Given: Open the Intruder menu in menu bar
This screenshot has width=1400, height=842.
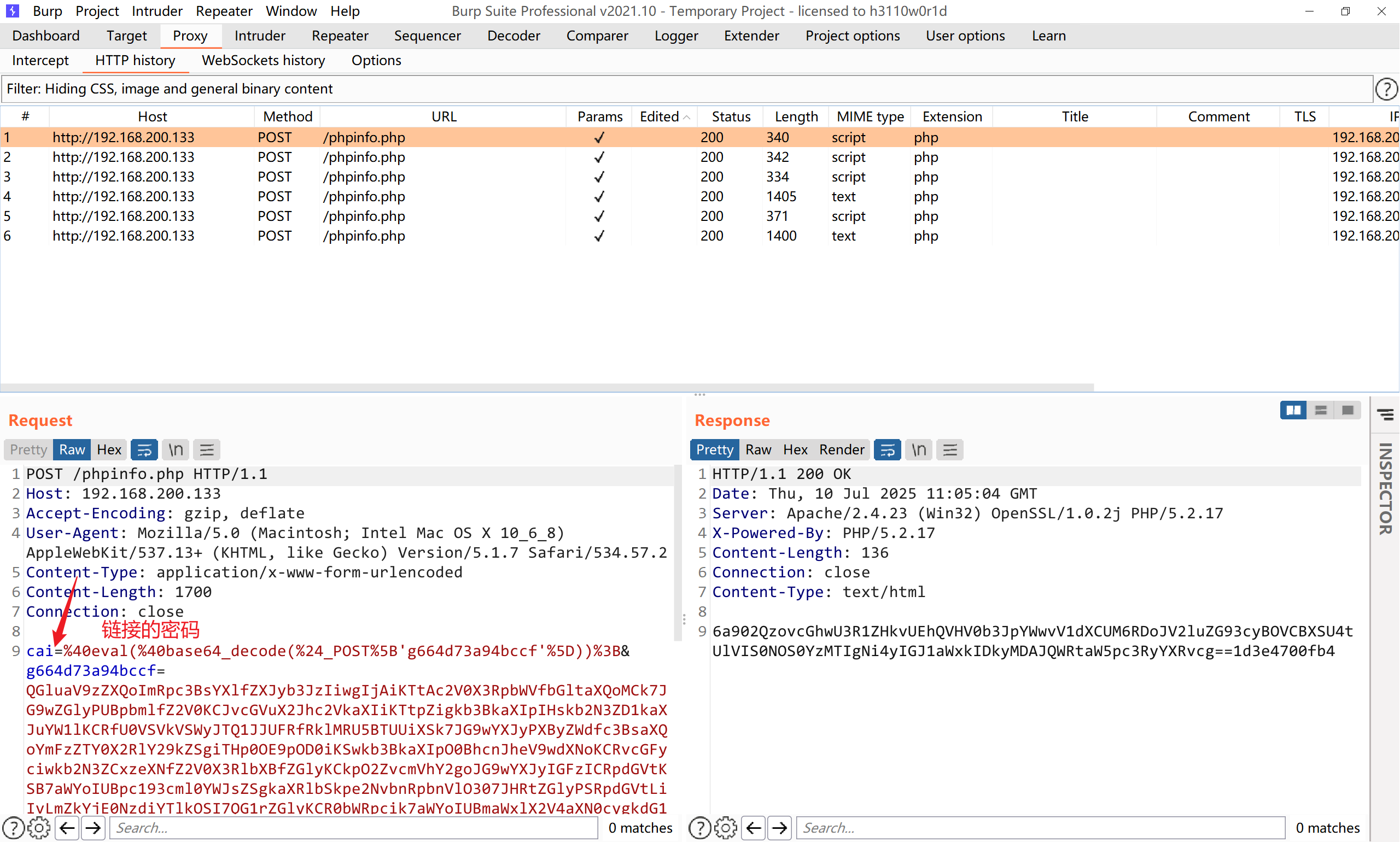Looking at the screenshot, I should click(156, 11).
